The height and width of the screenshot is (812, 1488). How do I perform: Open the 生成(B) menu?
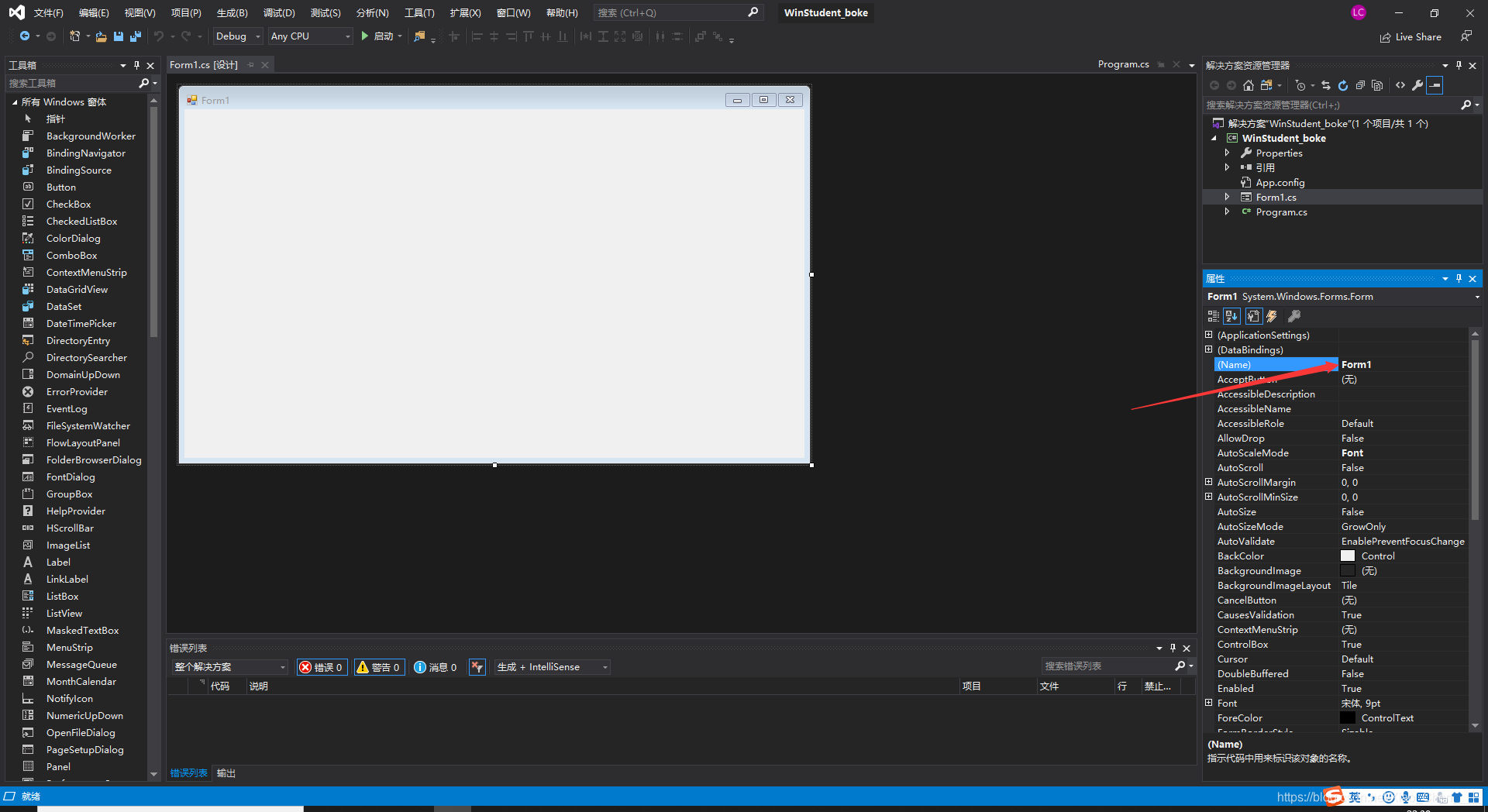(232, 12)
